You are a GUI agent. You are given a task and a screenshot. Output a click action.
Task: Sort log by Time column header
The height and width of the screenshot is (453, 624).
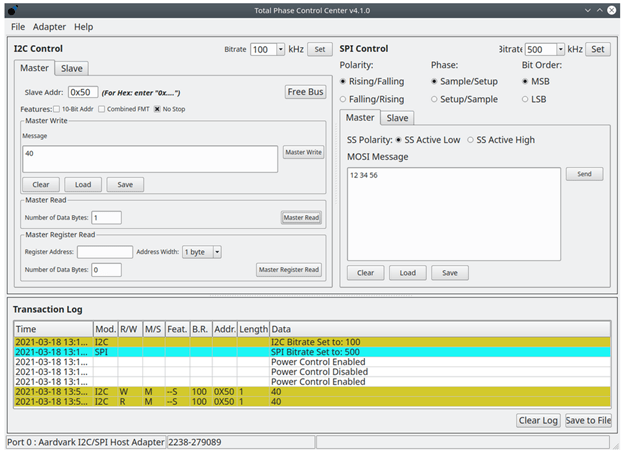click(53, 329)
